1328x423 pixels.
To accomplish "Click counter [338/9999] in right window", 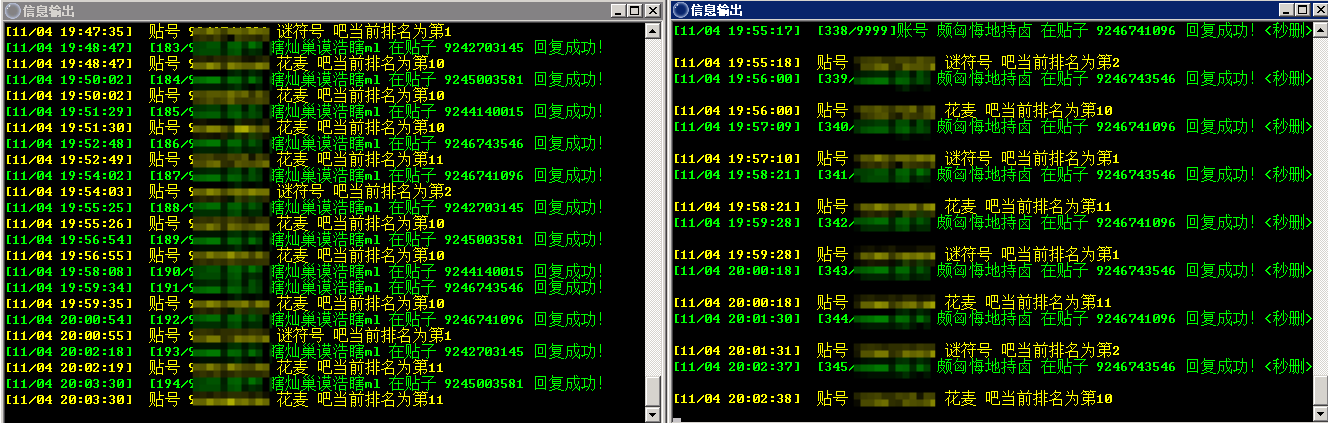I will pos(857,31).
